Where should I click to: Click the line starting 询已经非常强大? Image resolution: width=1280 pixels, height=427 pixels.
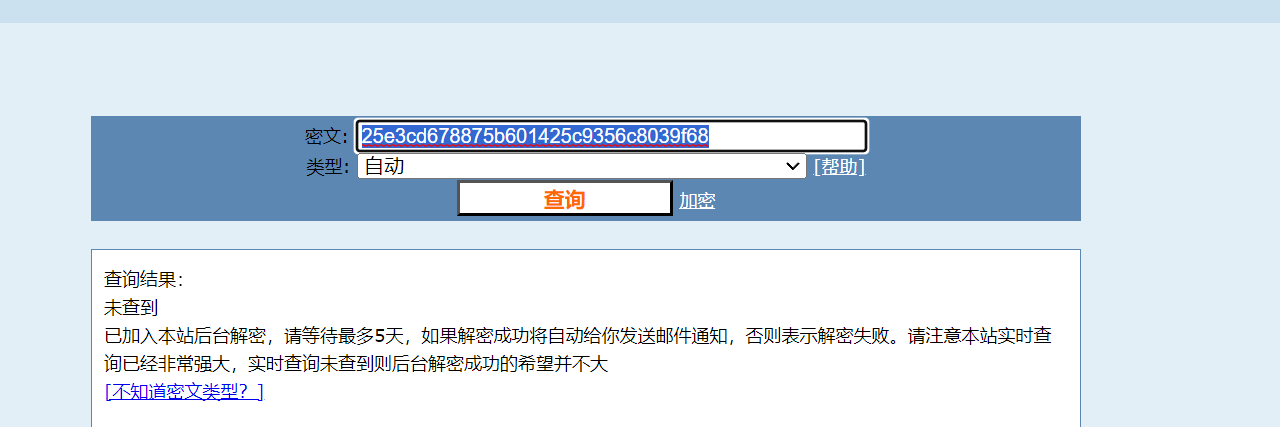[356, 364]
